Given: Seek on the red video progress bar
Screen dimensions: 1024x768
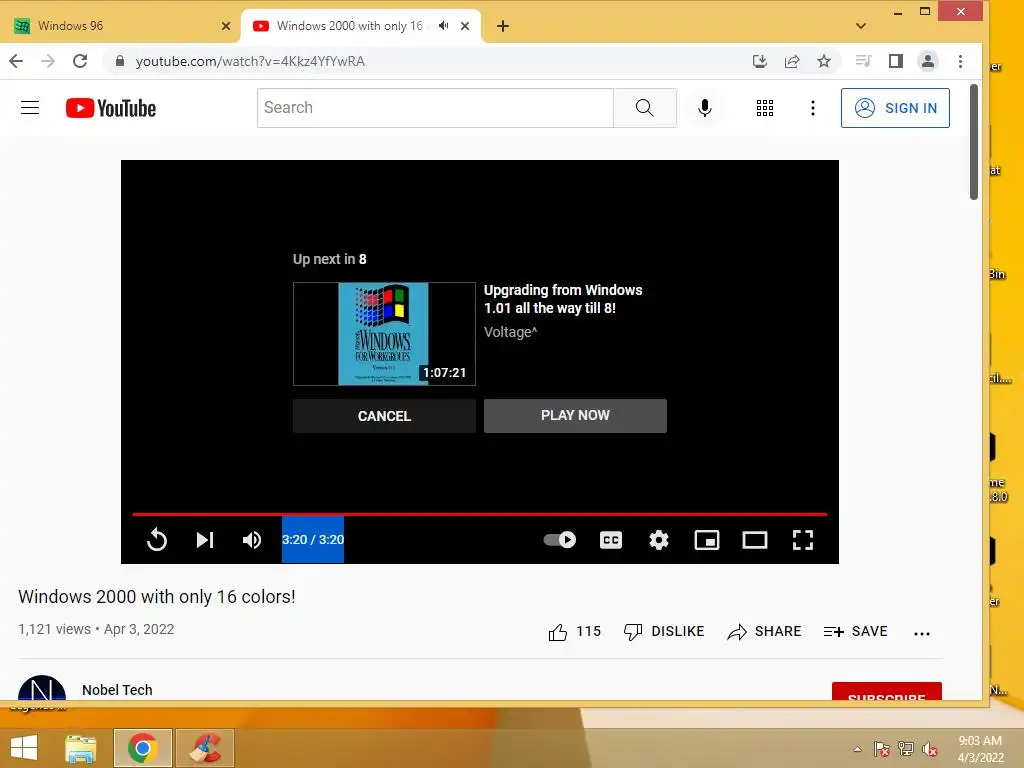Looking at the screenshot, I should 480,515.
